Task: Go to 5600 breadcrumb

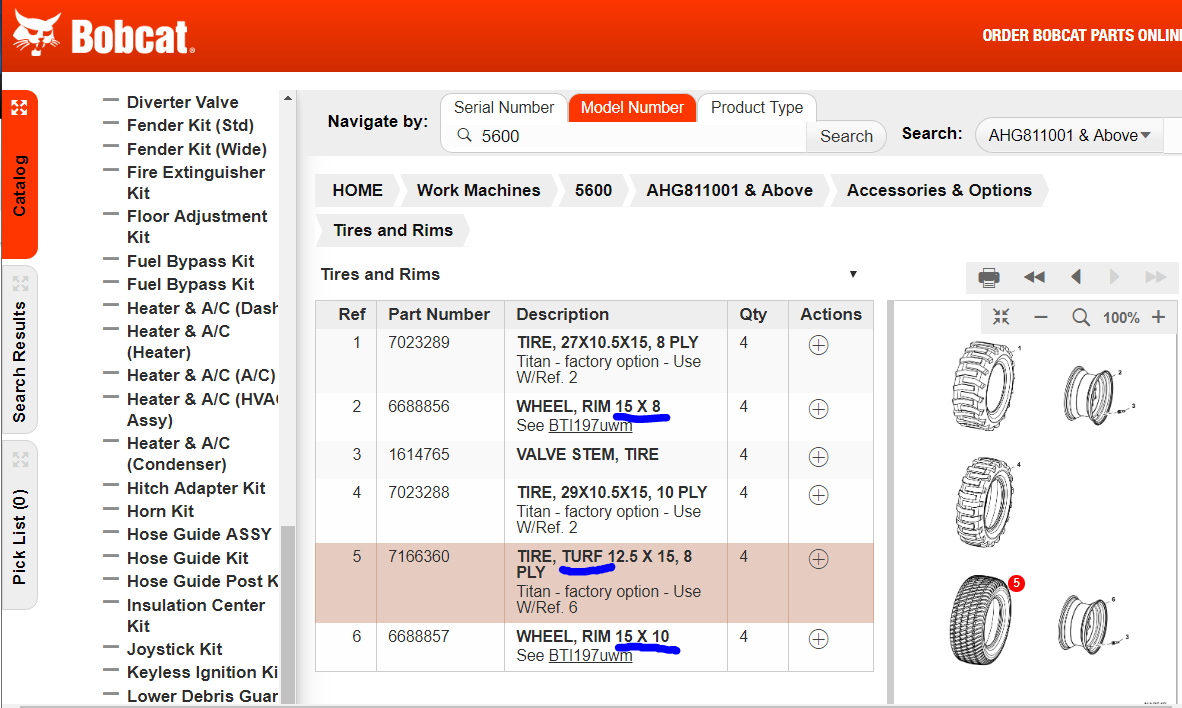Action: coord(593,190)
